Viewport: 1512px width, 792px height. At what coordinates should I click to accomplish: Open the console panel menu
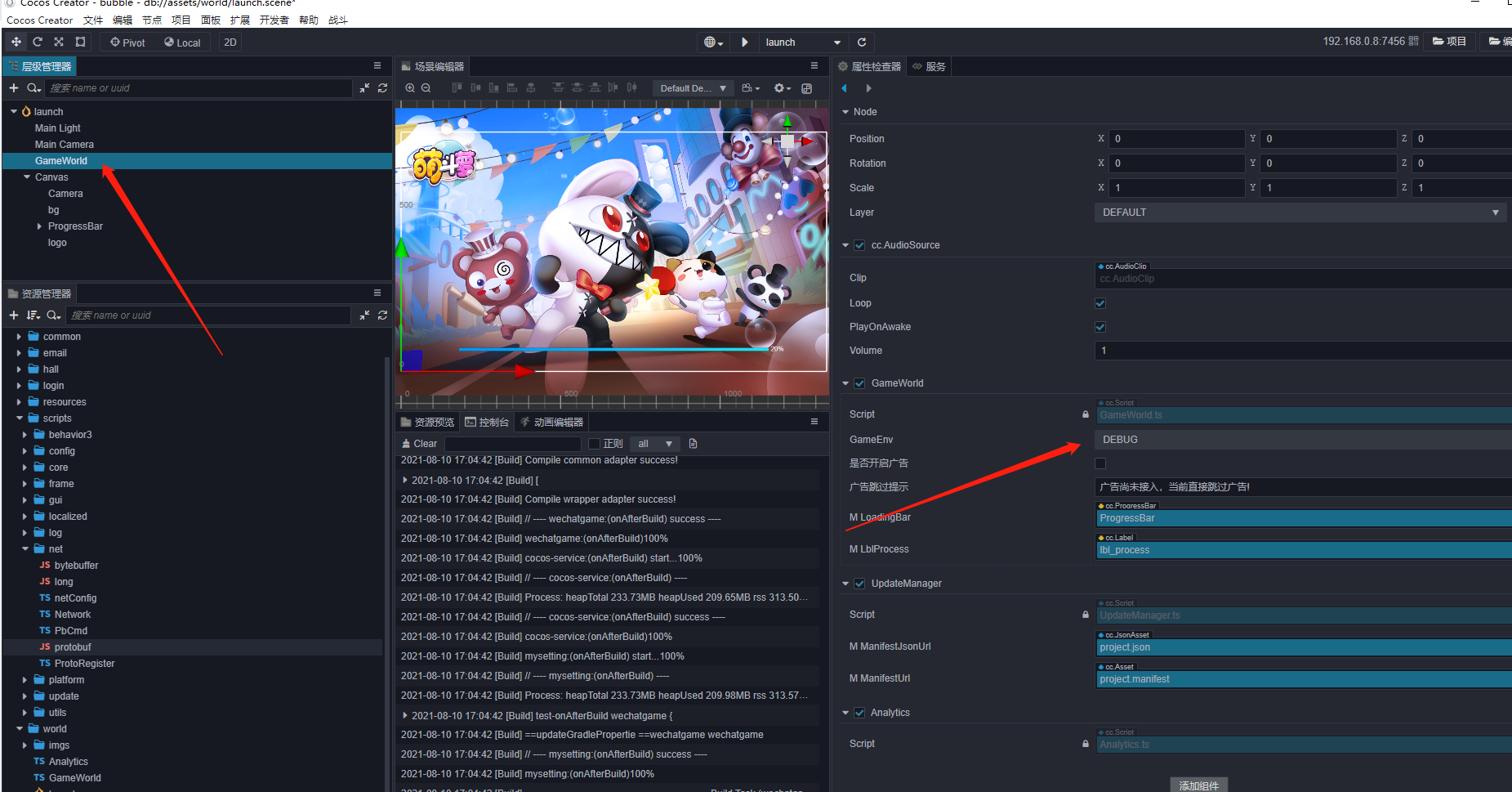point(814,422)
